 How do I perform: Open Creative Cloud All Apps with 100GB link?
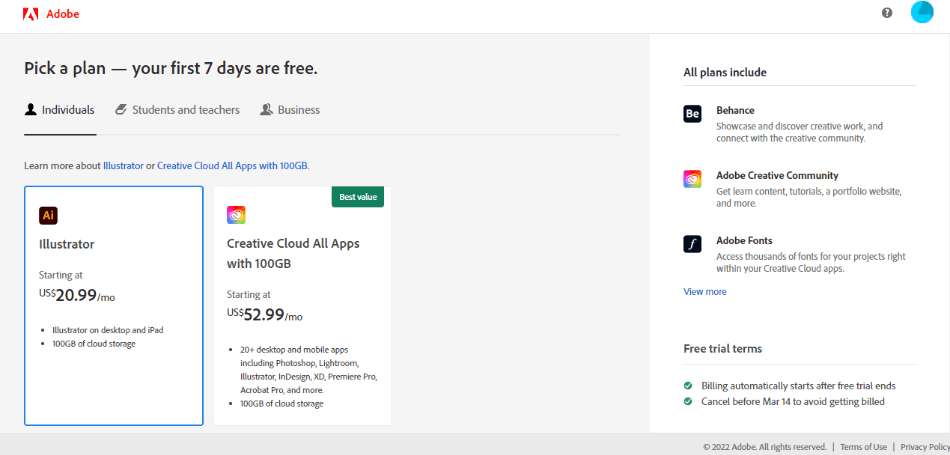pyautogui.click(x=232, y=165)
